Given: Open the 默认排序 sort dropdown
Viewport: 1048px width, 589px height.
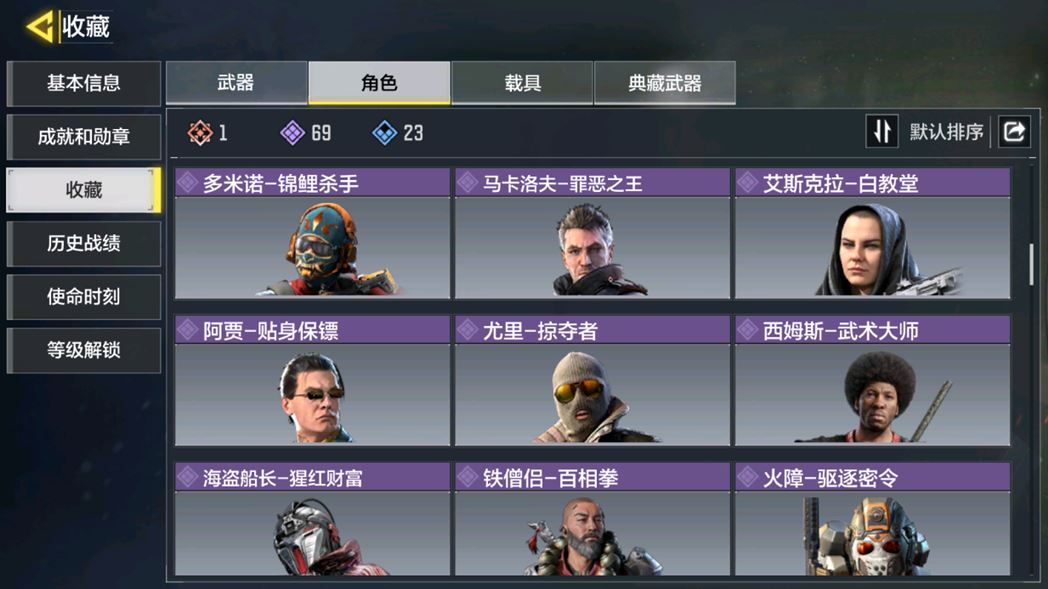Looking at the screenshot, I should pyautogui.click(x=946, y=132).
